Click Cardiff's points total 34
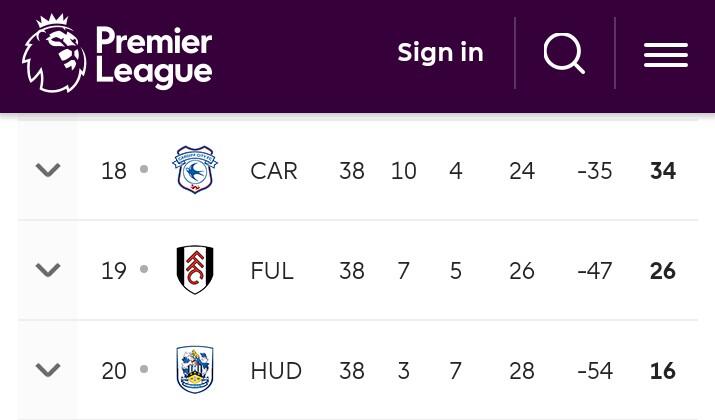Viewport: 715px width, 420px height. [663, 171]
